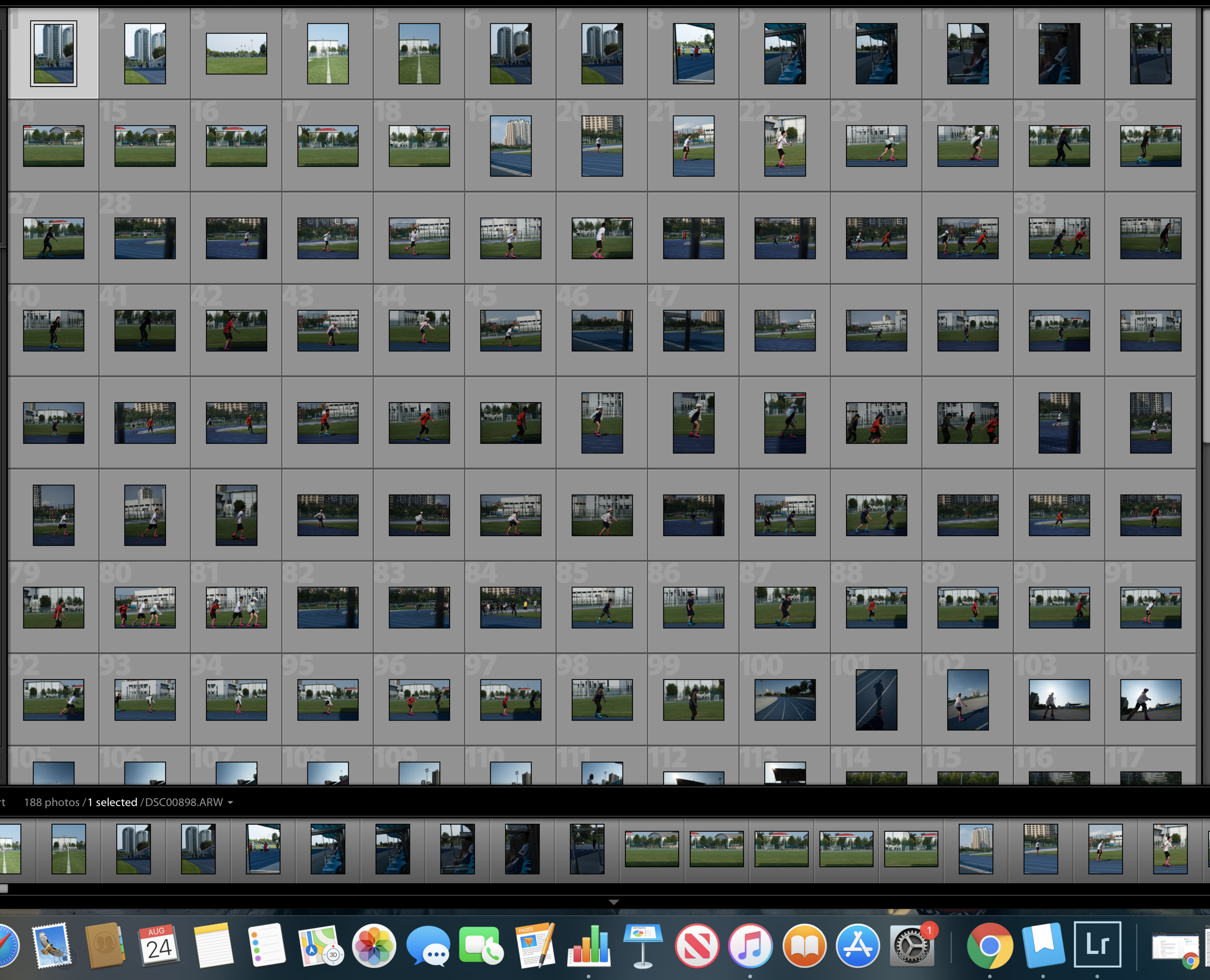Select the photo in grid cell 97
1210x980 pixels.
click(x=511, y=699)
